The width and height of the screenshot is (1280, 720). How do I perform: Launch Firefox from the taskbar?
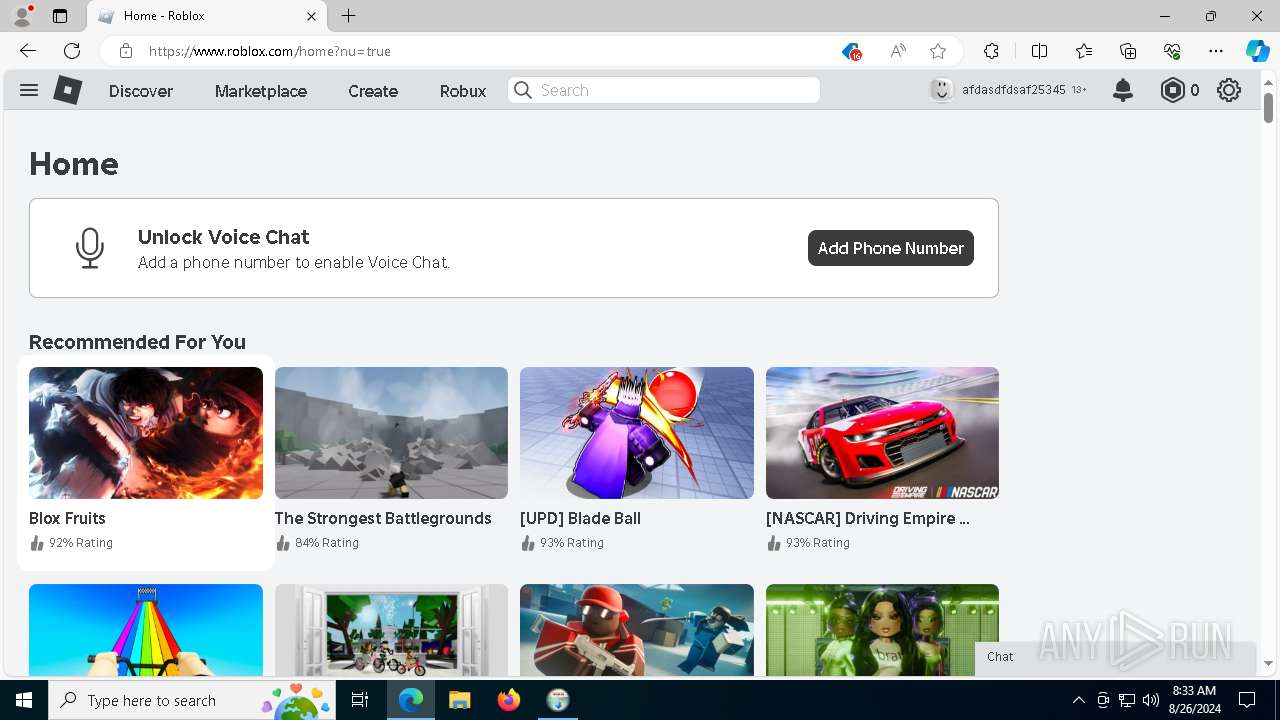(x=509, y=700)
